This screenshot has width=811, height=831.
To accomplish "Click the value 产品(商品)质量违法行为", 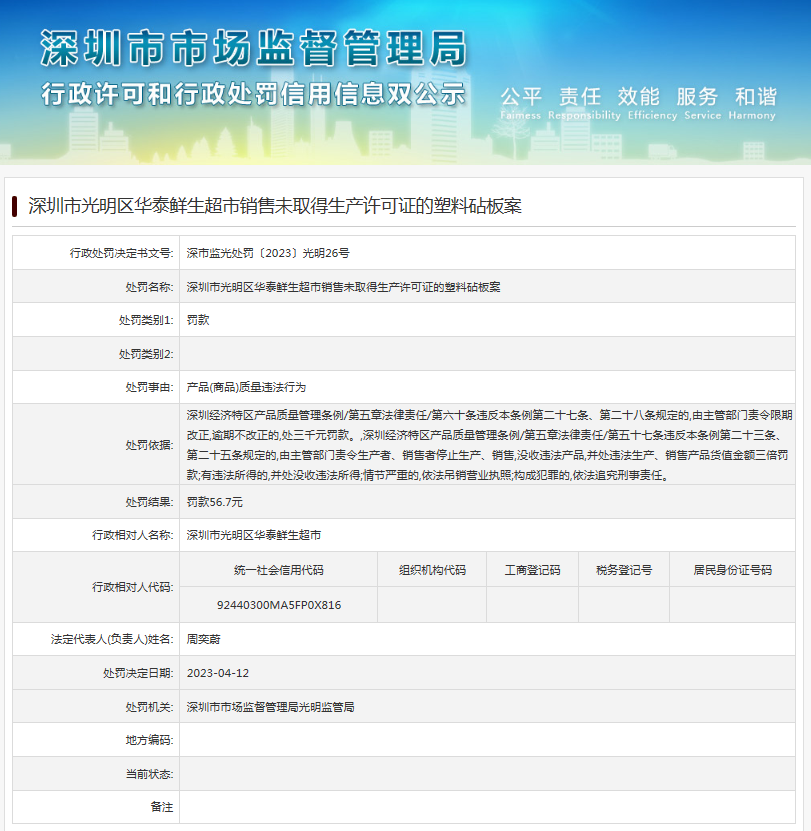I will 246,387.
